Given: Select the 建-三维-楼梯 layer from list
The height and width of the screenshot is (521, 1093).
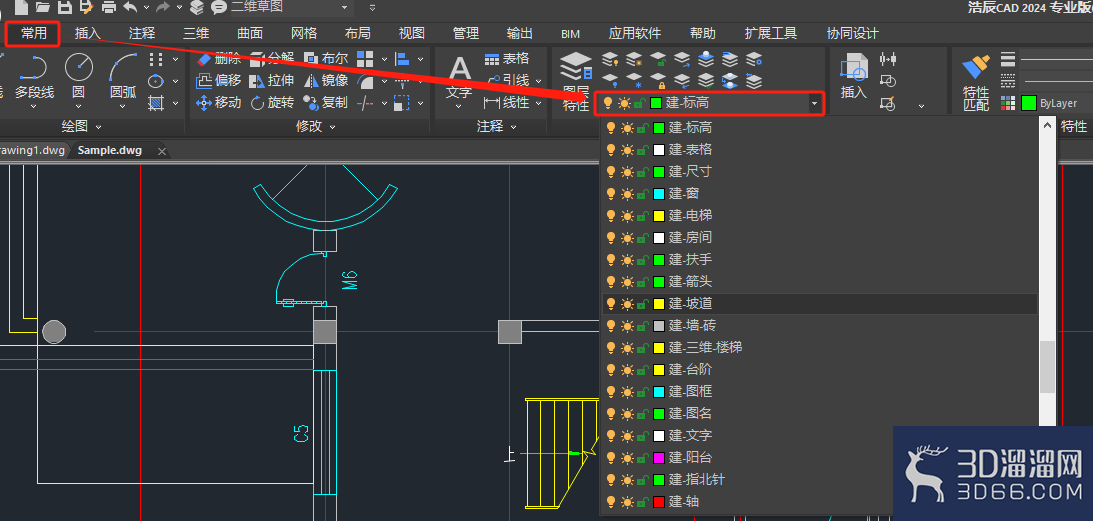Looking at the screenshot, I should (x=820, y=347).
